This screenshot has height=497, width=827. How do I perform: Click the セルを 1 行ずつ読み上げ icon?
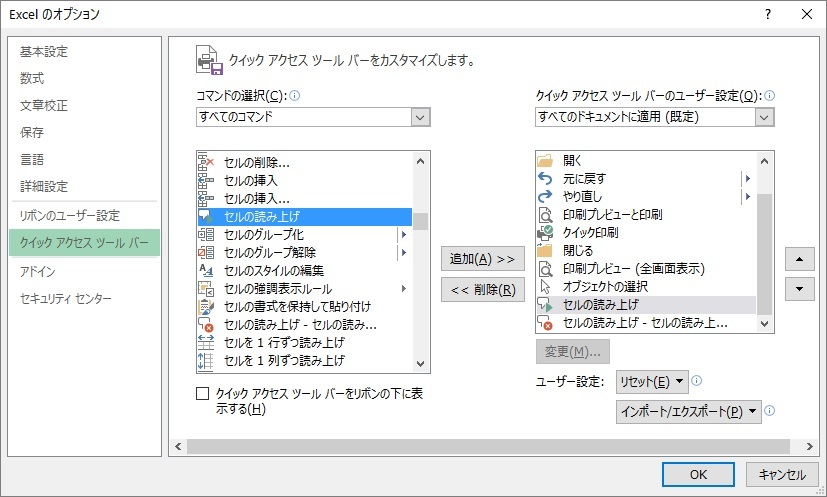206,342
